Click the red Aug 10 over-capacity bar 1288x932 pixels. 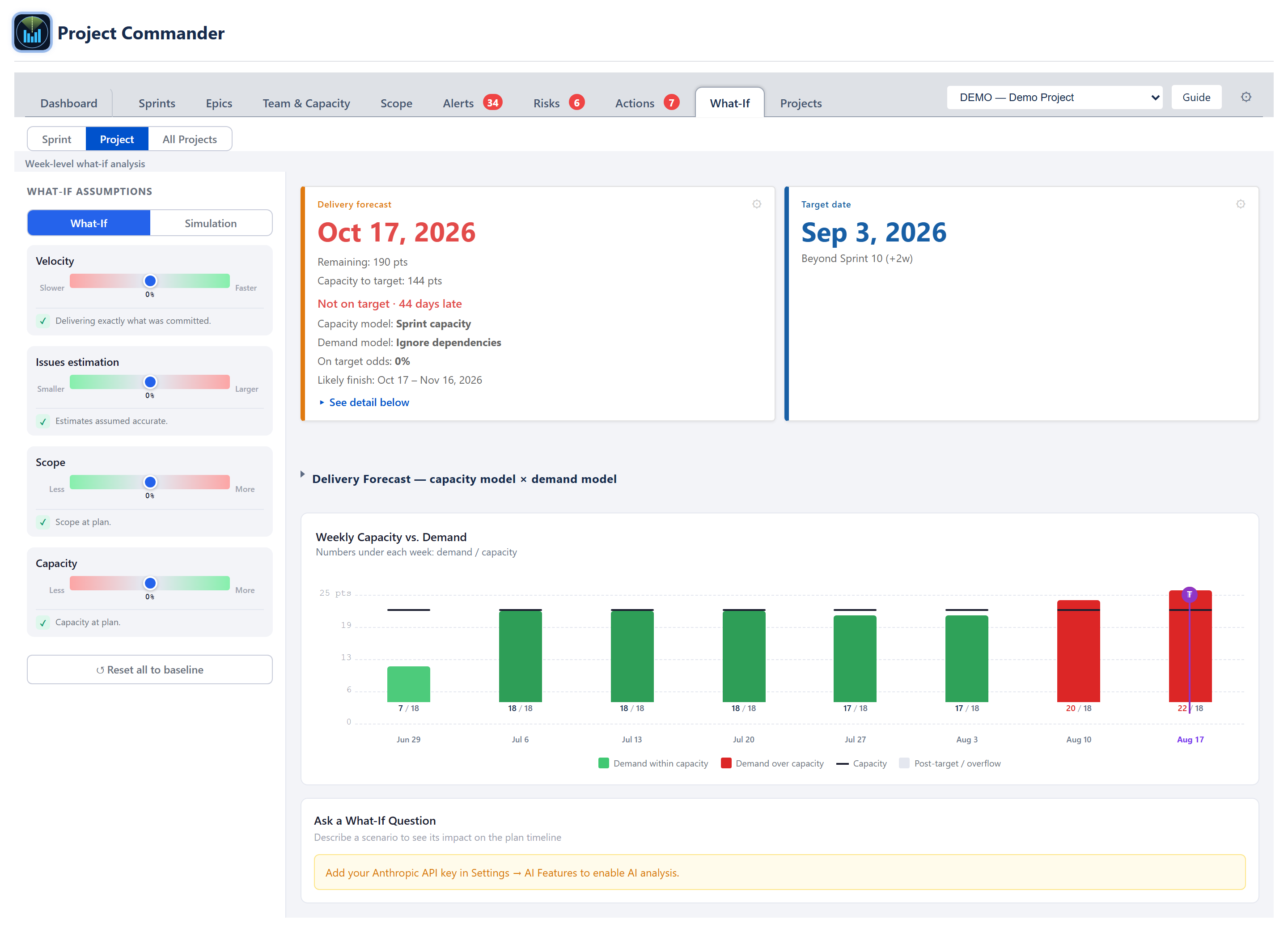[1078, 651]
